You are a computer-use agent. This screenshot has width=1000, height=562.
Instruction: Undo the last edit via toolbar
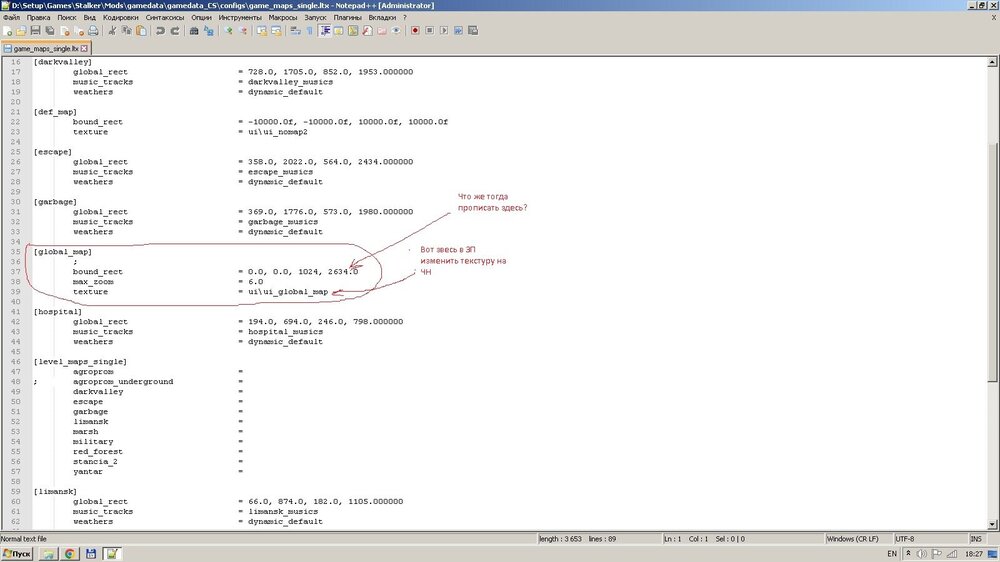pos(160,31)
